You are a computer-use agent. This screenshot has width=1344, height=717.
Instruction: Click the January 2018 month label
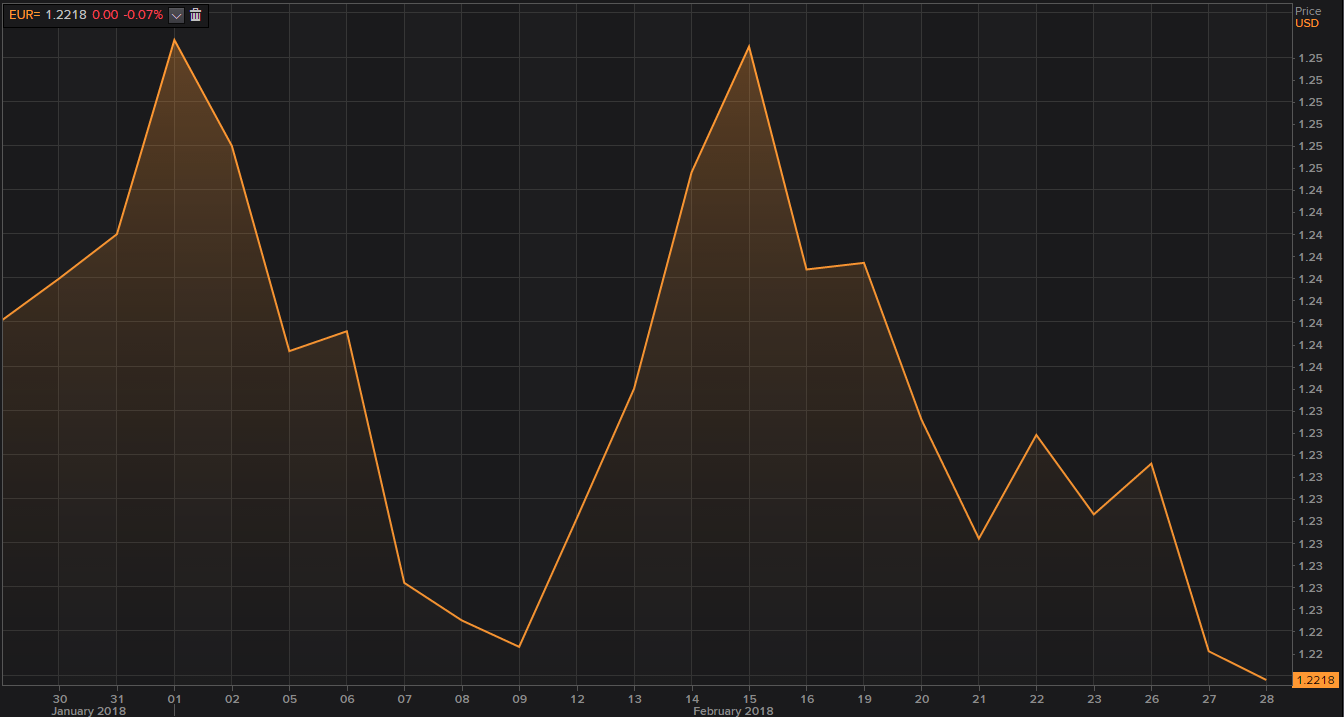coord(89,711)
